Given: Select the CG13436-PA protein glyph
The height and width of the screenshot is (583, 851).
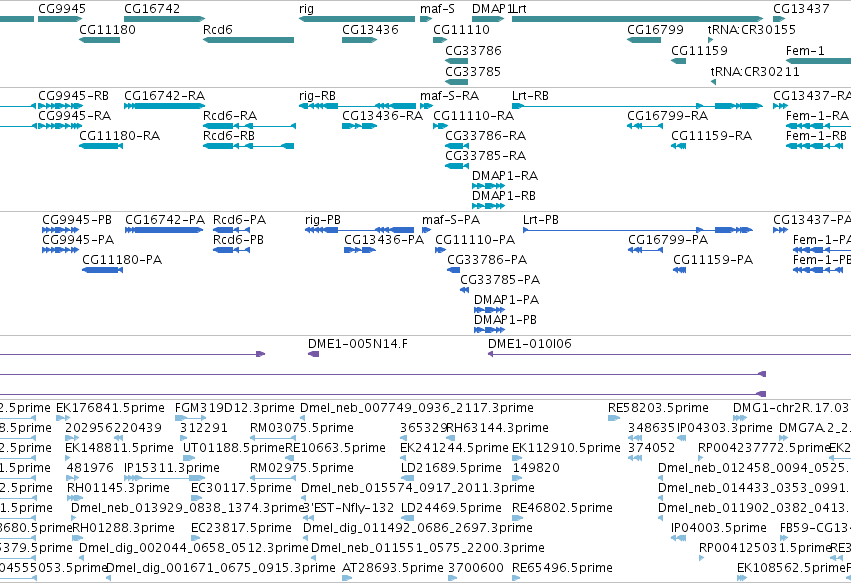Looking at the screenshot, I should pyautogui.click(x=360, y=250).
